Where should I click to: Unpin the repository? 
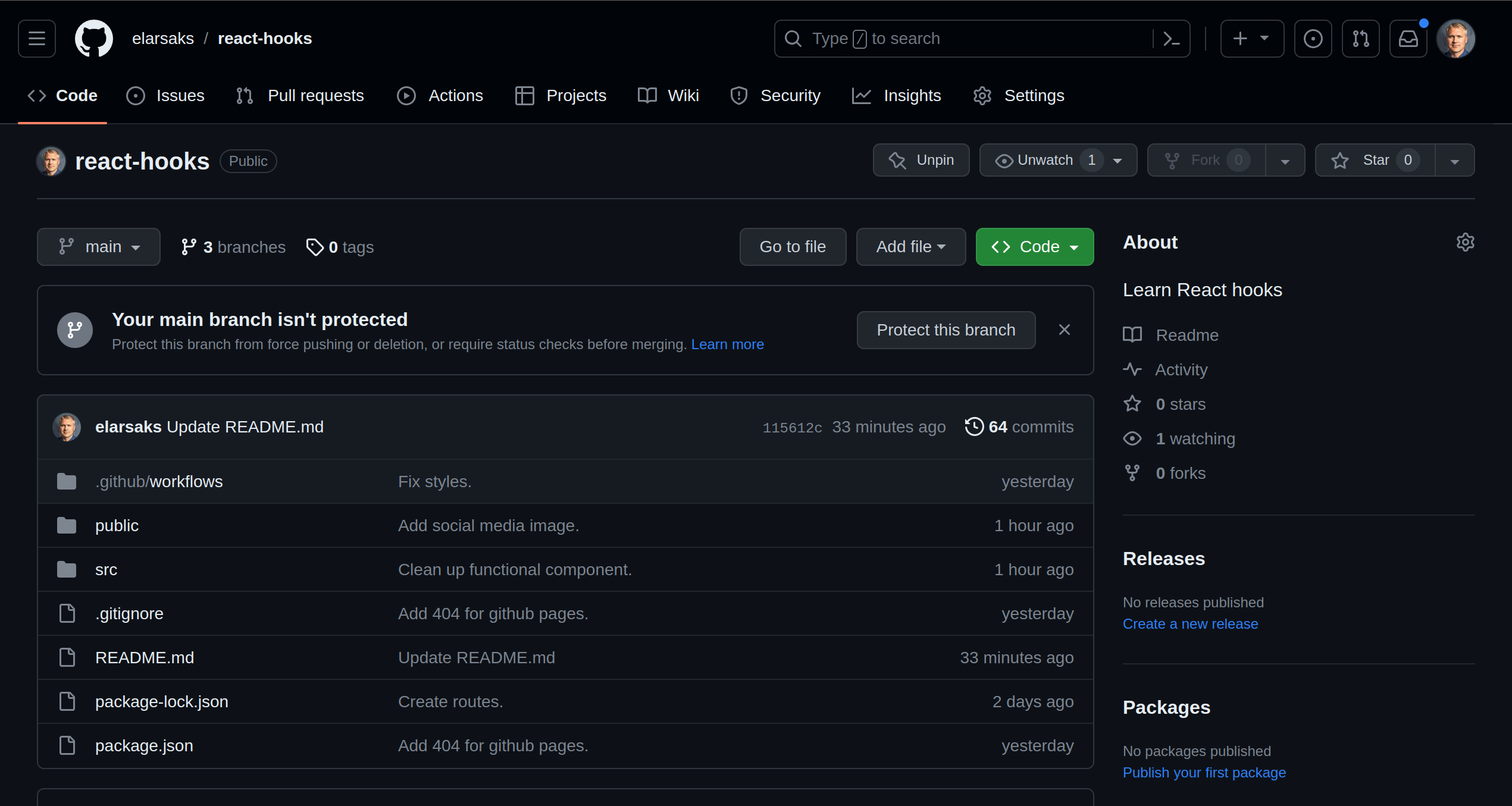[x=921, y=160]
